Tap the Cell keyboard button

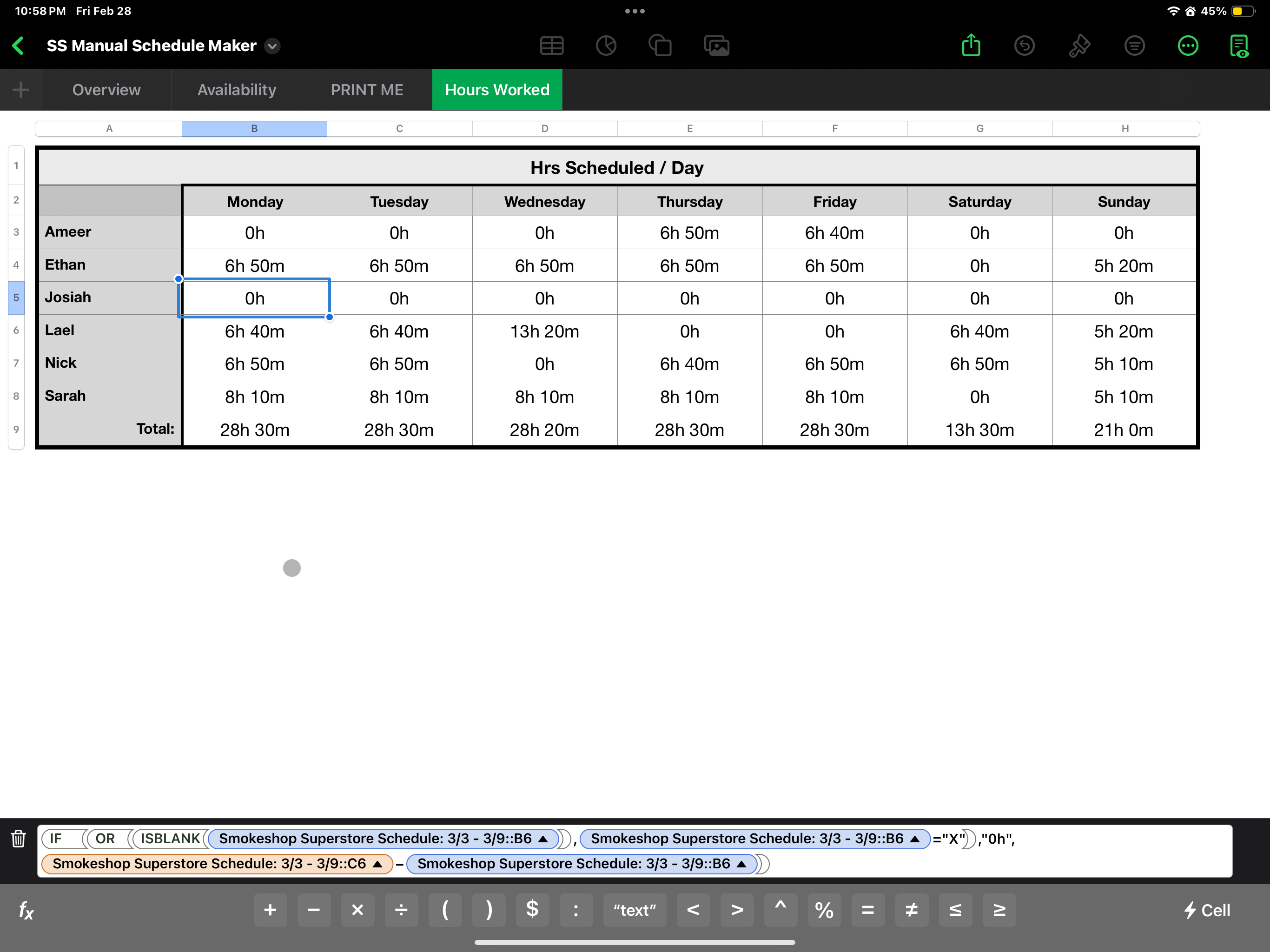pyautogui.click(x=1207, y=910)
